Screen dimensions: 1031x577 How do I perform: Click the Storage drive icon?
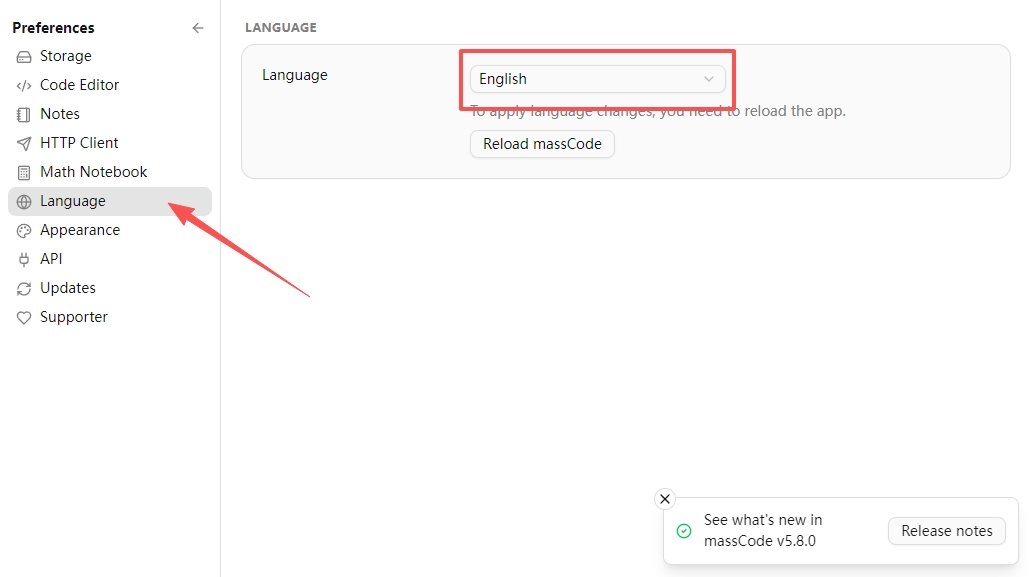coord(24,57)
